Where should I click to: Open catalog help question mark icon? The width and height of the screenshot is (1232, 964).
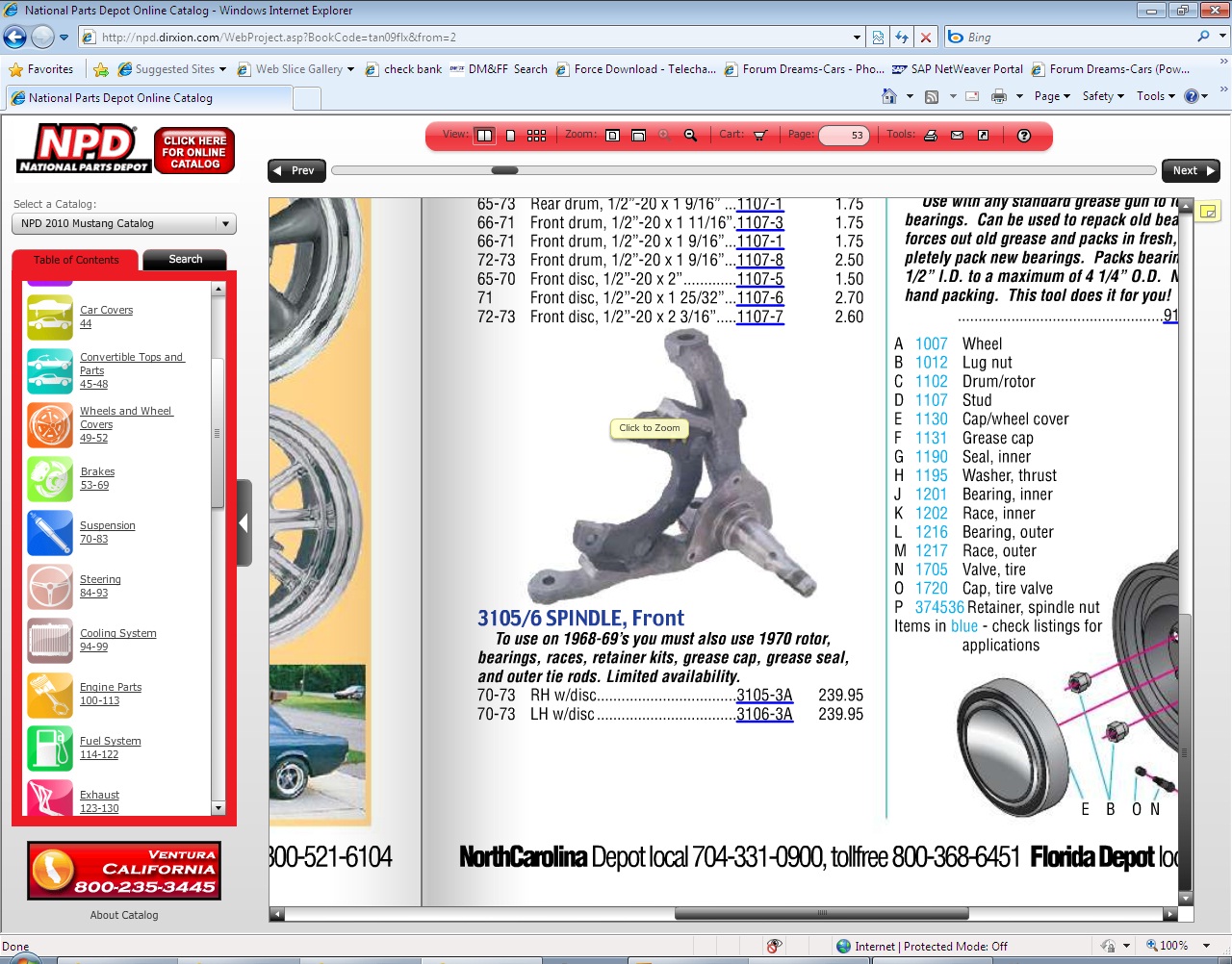point(1024,136)
